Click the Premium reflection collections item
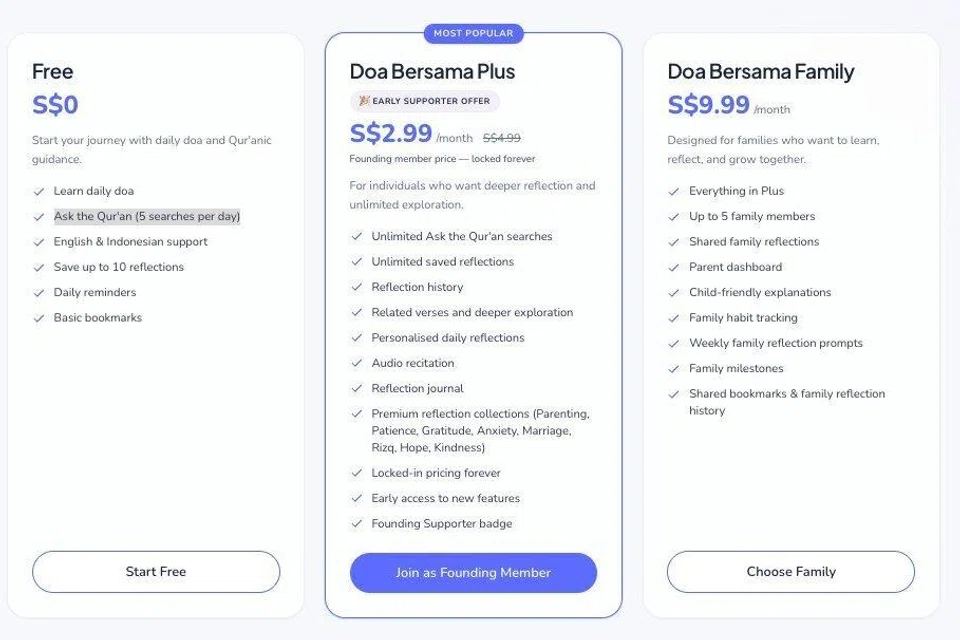 (x=481, y=431)
